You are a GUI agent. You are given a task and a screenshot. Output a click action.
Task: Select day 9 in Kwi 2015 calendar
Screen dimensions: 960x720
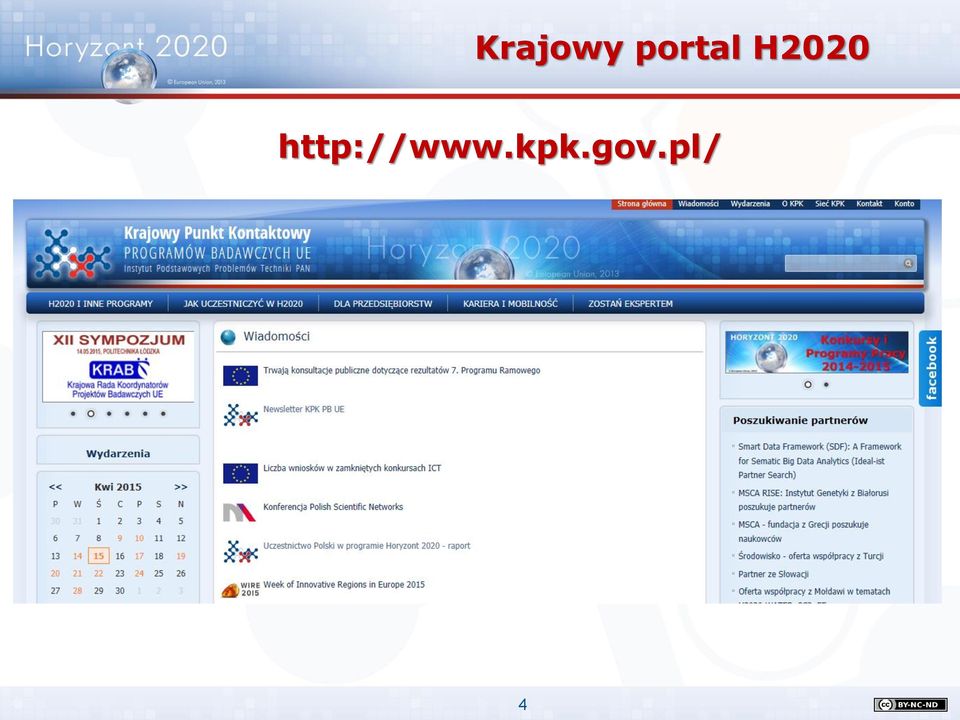pos(120,538)
